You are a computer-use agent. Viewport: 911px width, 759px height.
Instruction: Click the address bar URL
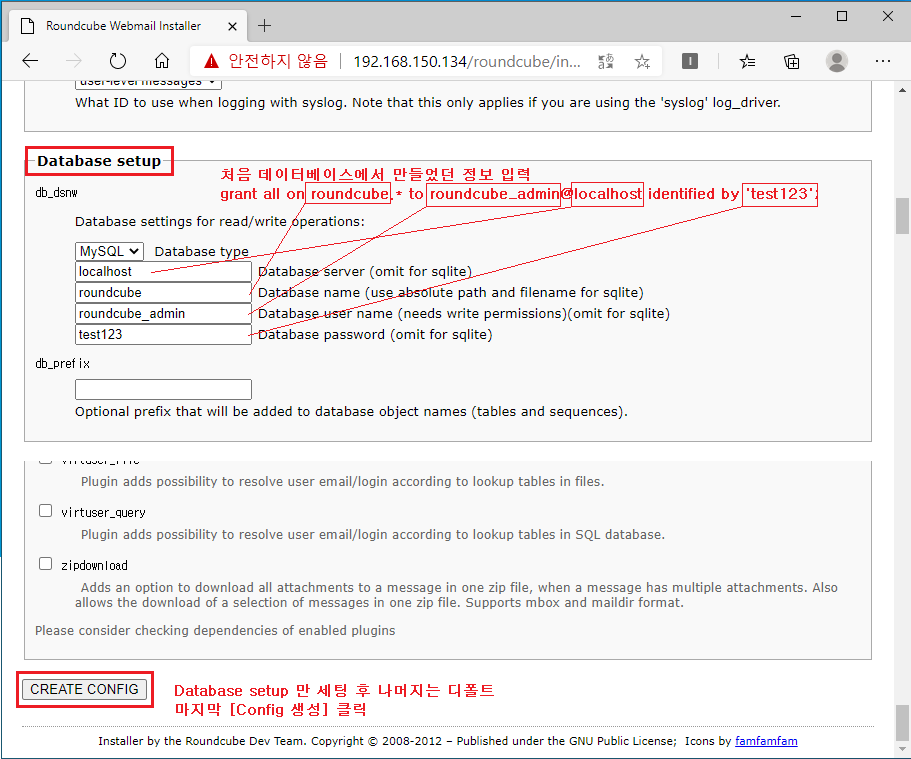[467, 61]
